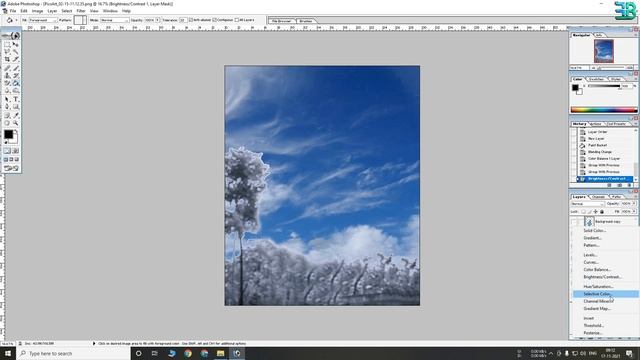Select the Paint Bucket tool in toolbox
Viewport: 640px width, 360px height.
16,83
